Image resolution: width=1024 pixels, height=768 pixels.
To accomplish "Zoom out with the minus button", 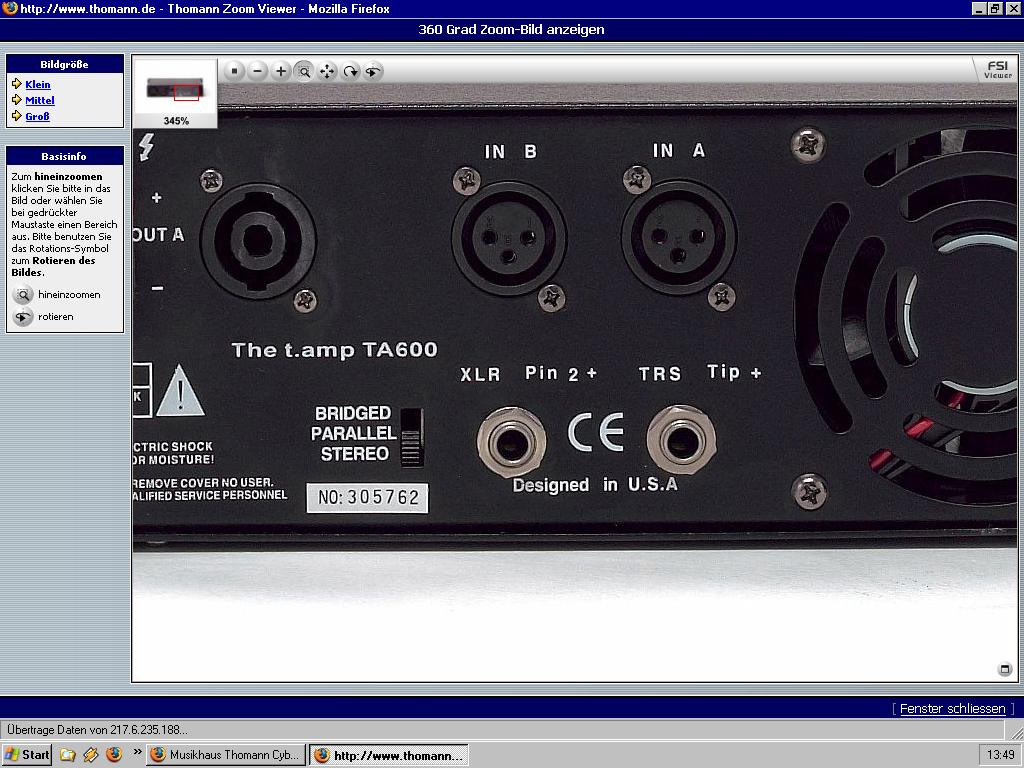I will (x=258, y=71).
